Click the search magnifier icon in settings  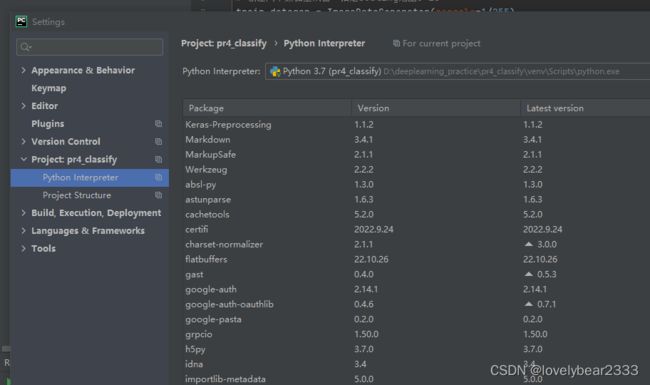click(x=26, y=47)
